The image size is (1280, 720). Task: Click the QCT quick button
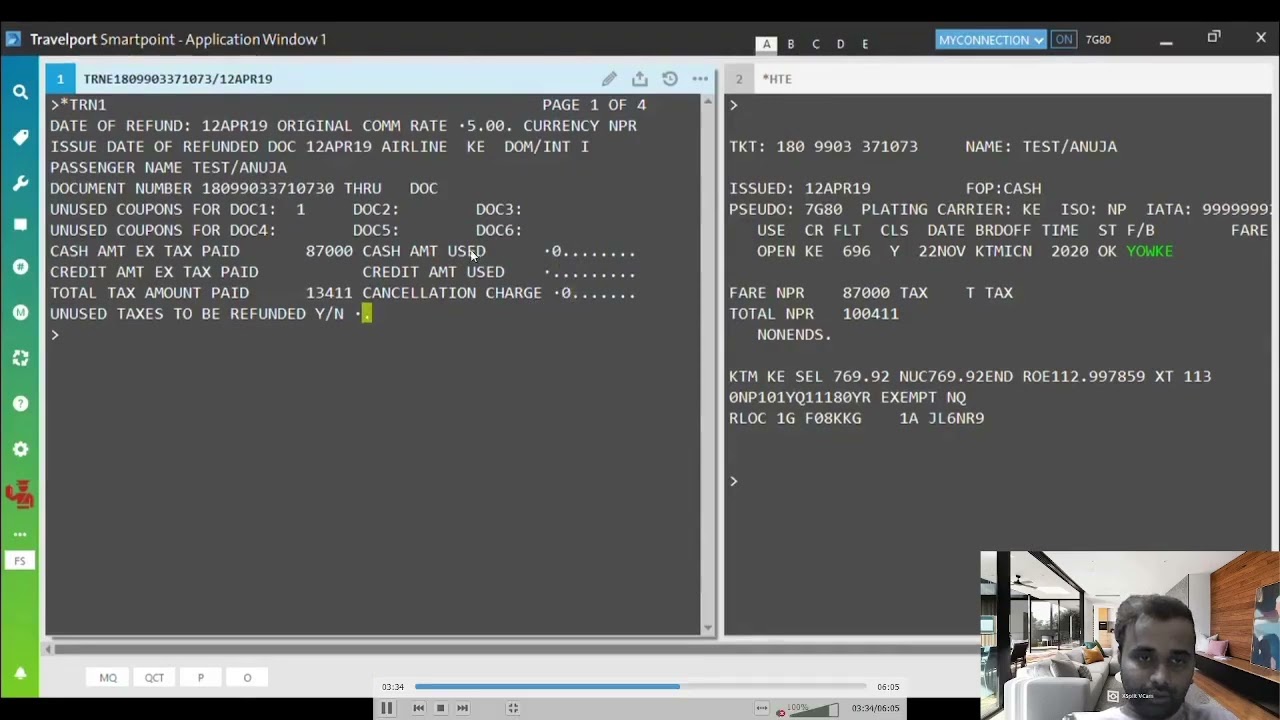click(x=154, y=678)
